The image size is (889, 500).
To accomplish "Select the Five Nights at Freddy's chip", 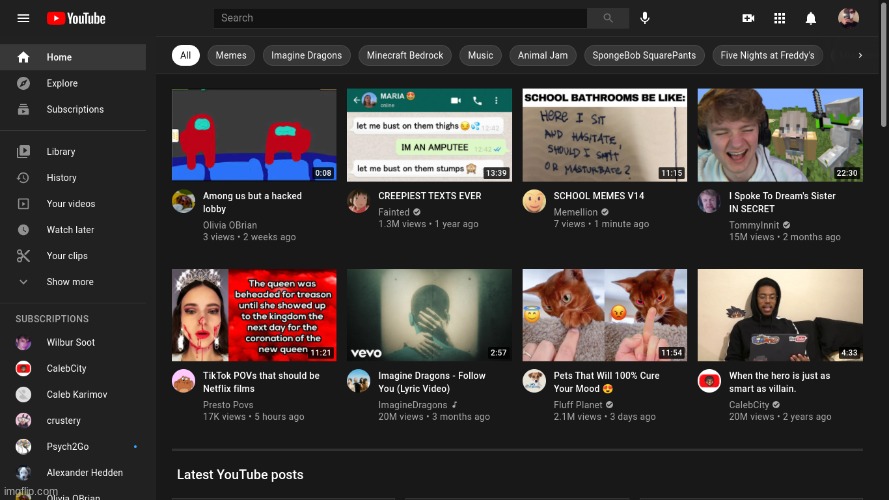I will point(767,55).
